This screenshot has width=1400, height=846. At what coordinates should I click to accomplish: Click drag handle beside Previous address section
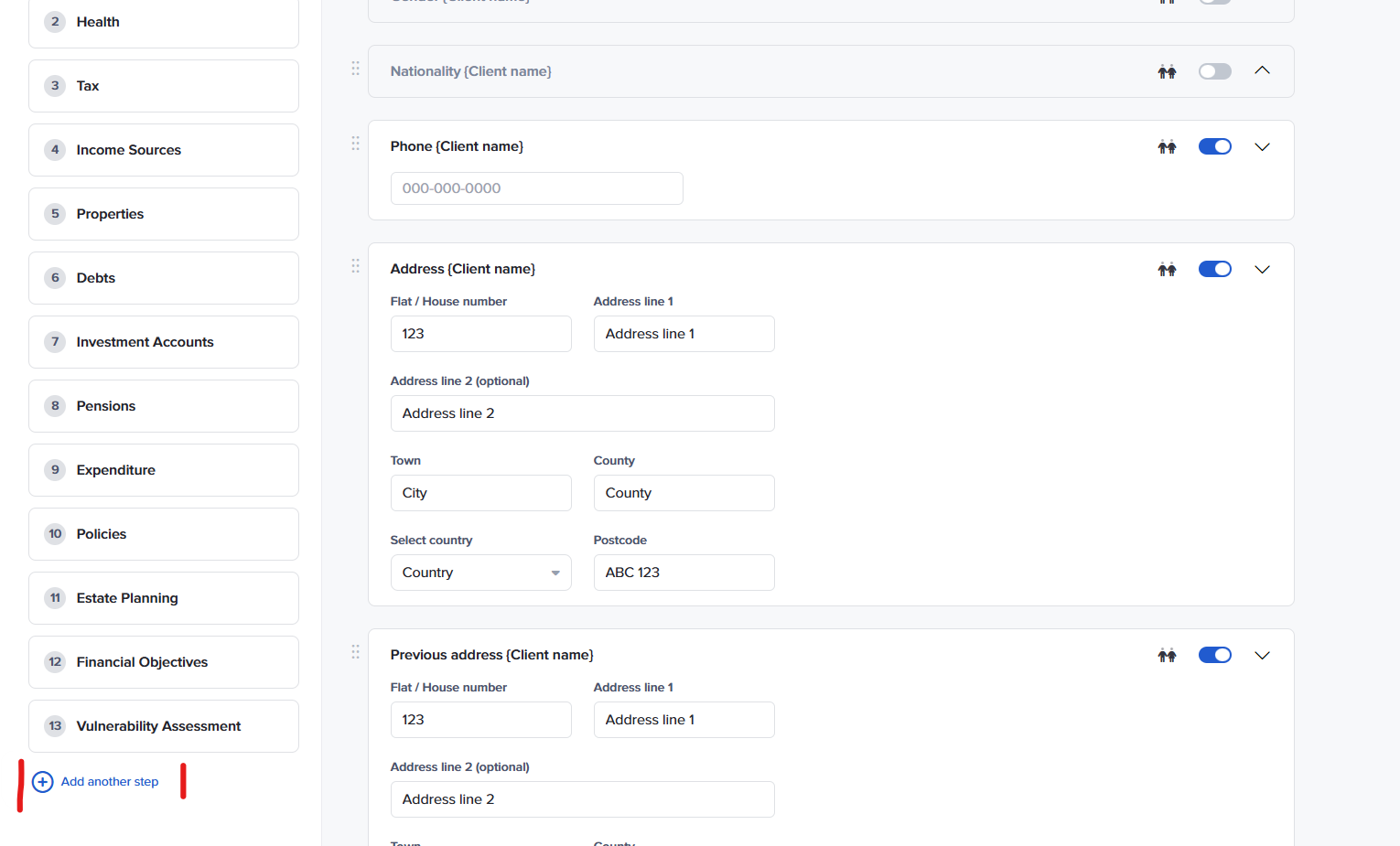(355, 652)
